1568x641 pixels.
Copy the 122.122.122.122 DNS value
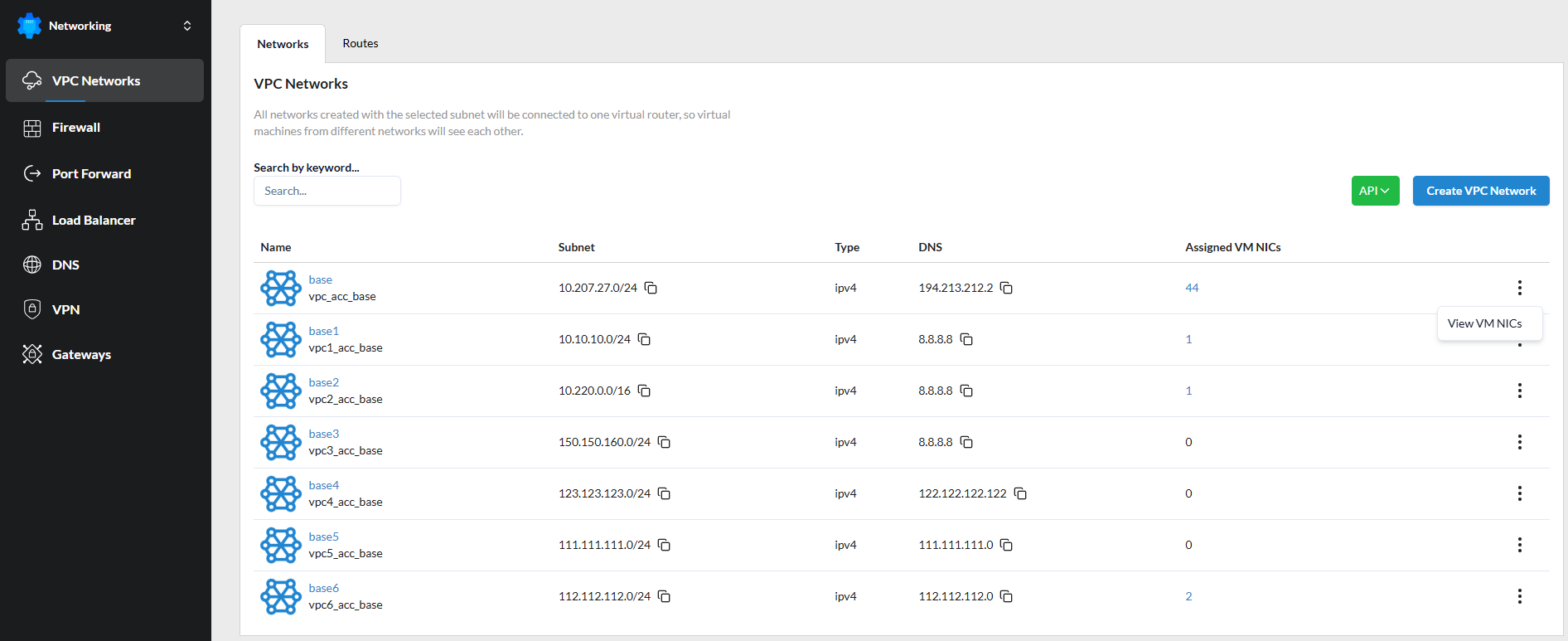tap(1020, 493)
